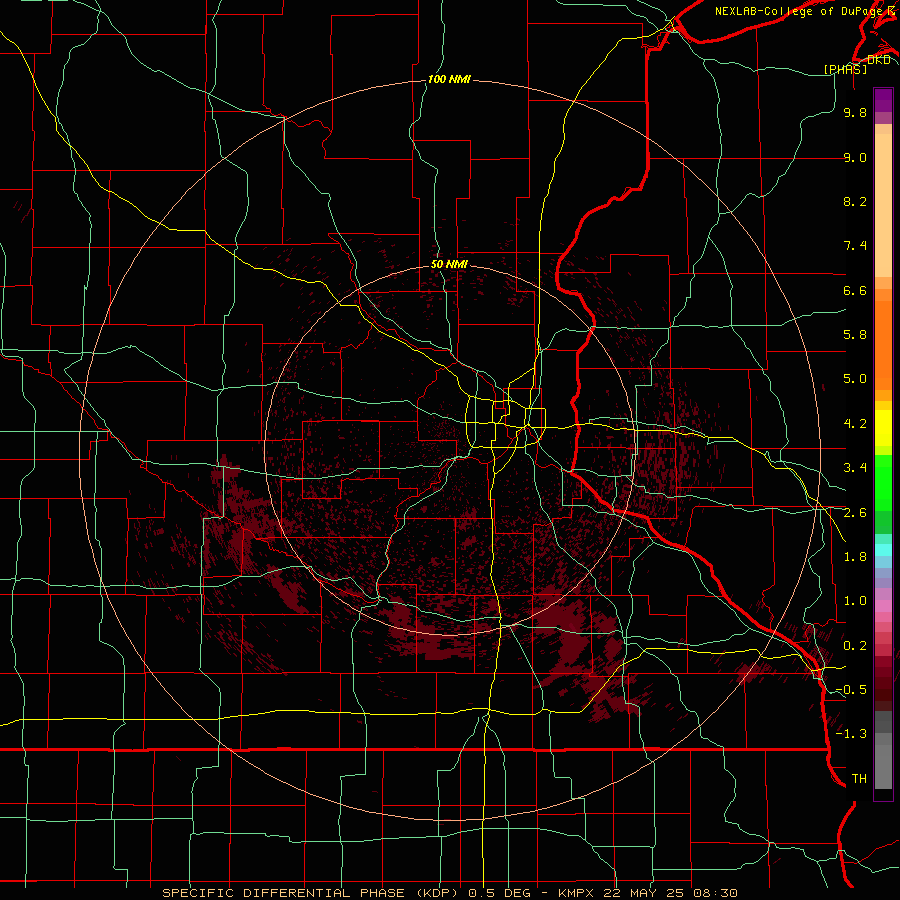Click the 50 NMI range ring label
The height and width of the screenshot is (900, 900).
pos(449,264)
